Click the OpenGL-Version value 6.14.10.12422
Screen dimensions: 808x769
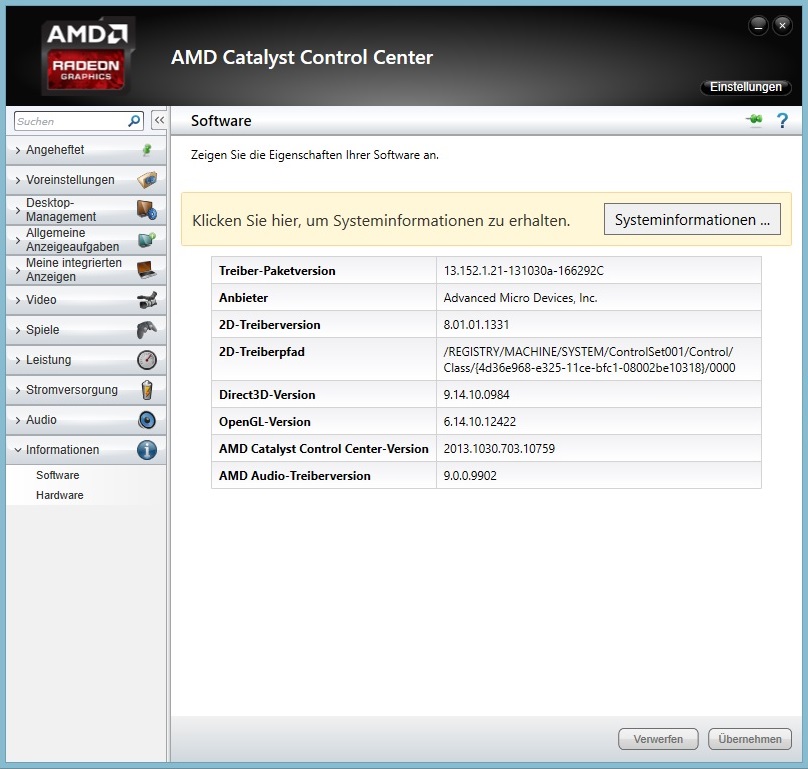479,422
